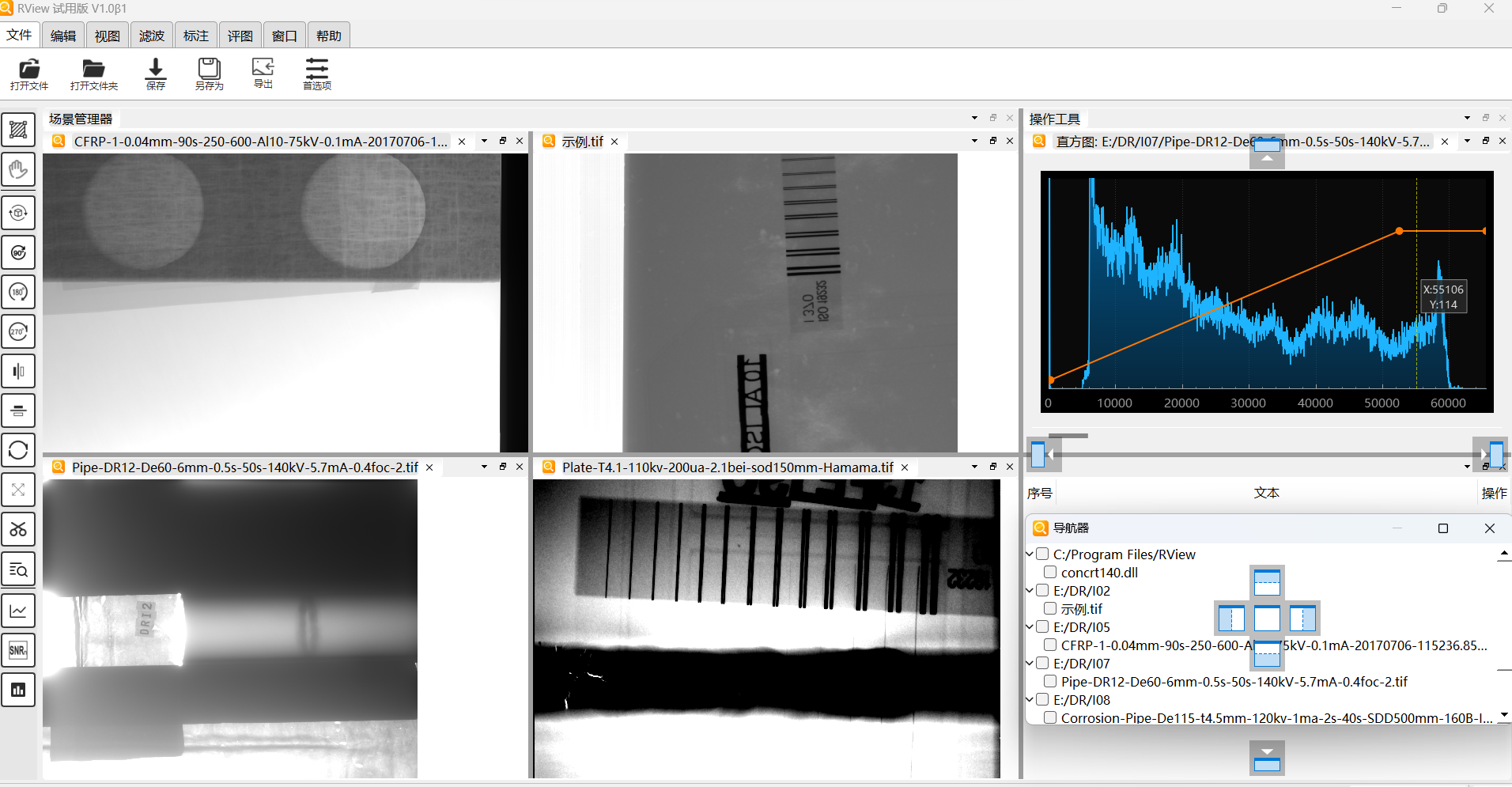Image resolution: width=1512 pixels, height=787 pixels.
Task: Click the orange curve handle on histogram
Action: coord(1399,231)
